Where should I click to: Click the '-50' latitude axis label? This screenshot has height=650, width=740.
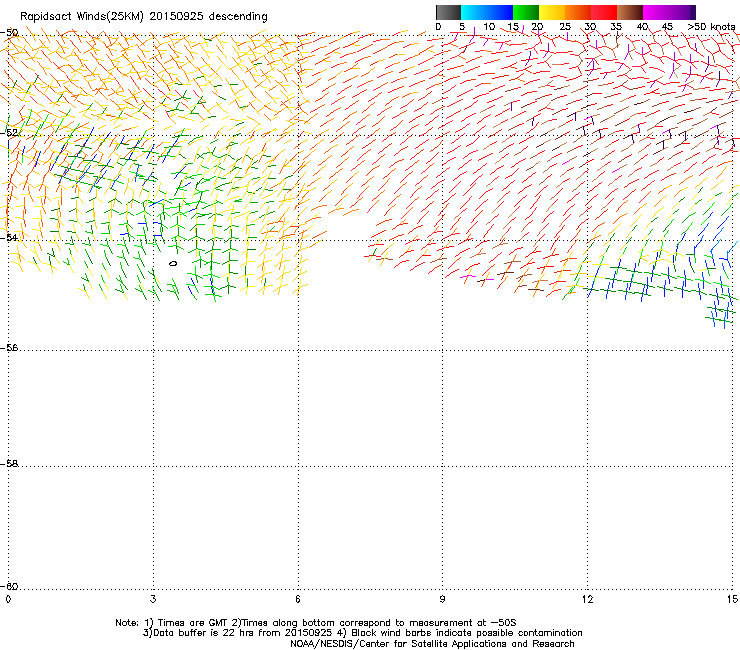click(x=9, y=33)
